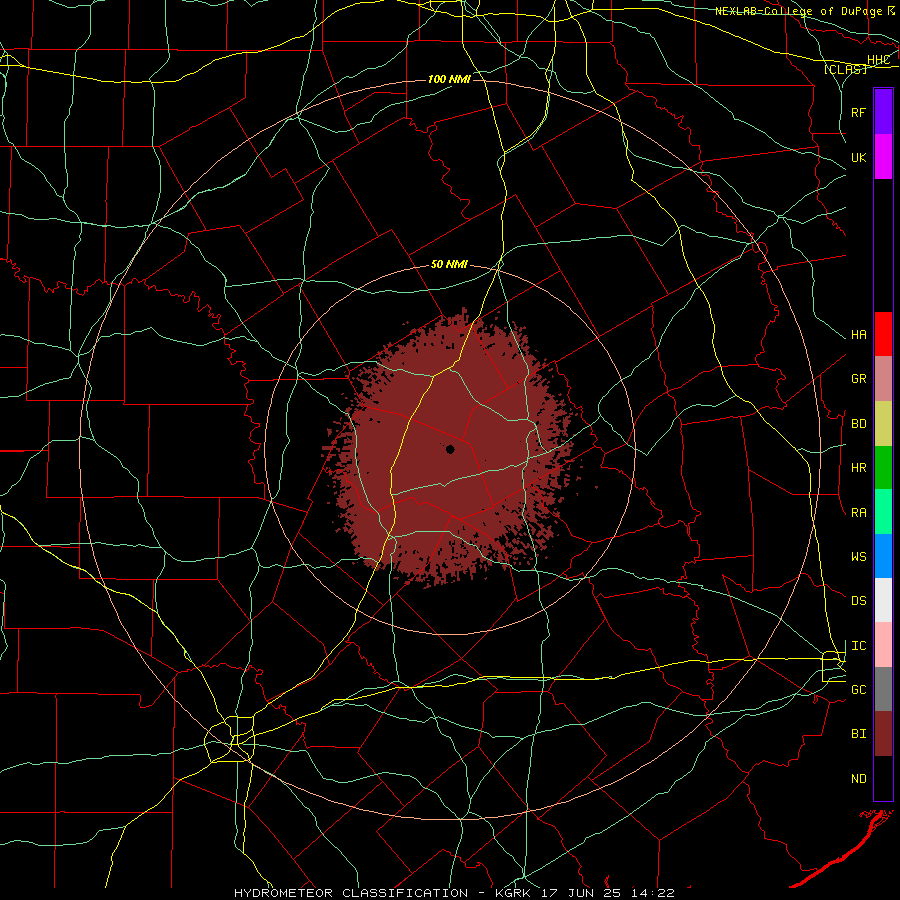Select the GR dusty-pink legend swatch
This screenshot has width=900, height=900.
(883, 379)
